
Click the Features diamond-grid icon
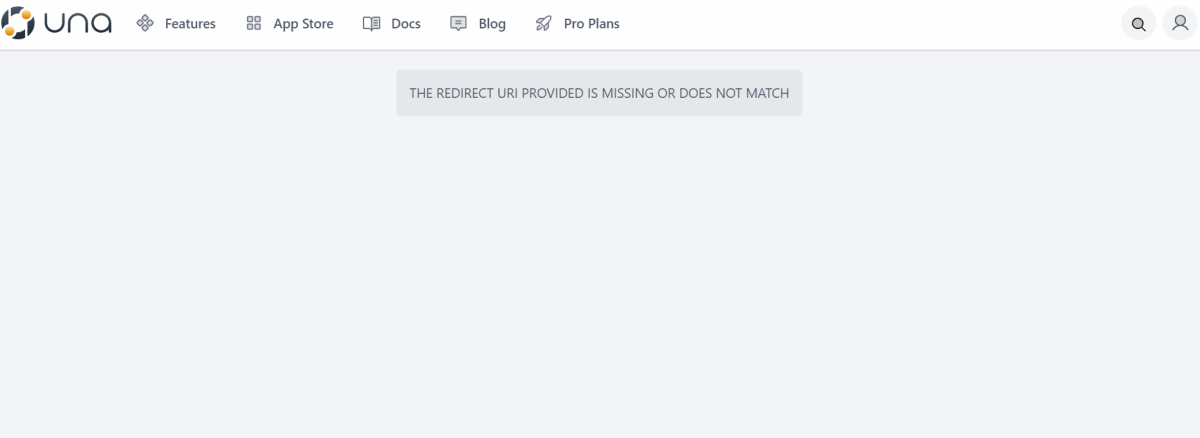(x=144, y=24)
